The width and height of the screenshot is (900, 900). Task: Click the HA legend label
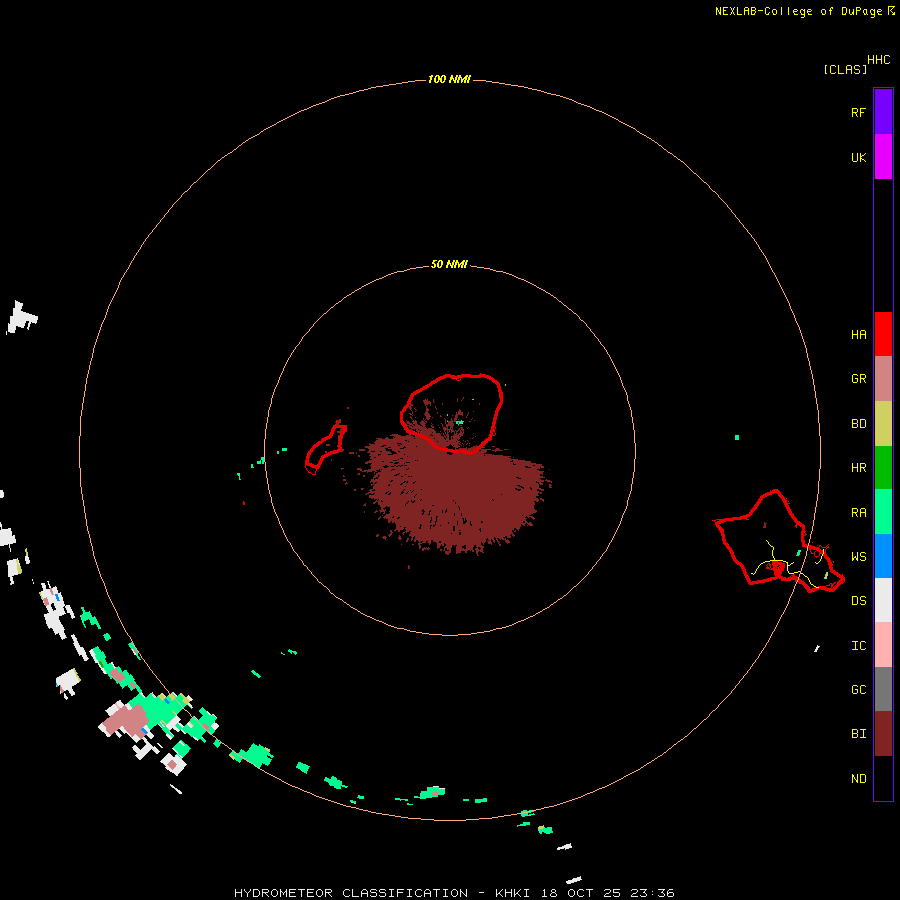point(858,335)
